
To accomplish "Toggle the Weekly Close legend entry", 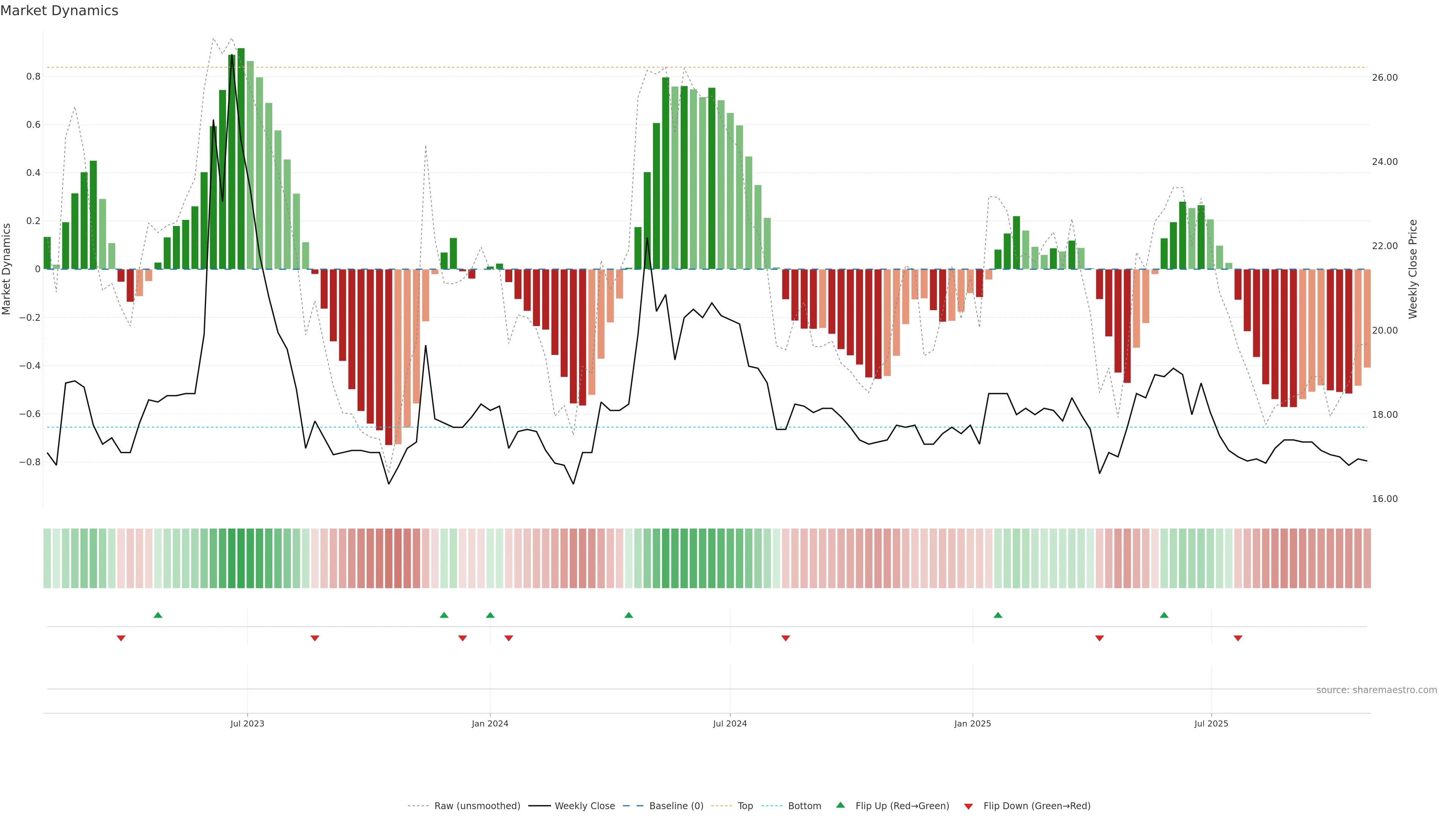I will pyautogui.click(x=584, y=805).
